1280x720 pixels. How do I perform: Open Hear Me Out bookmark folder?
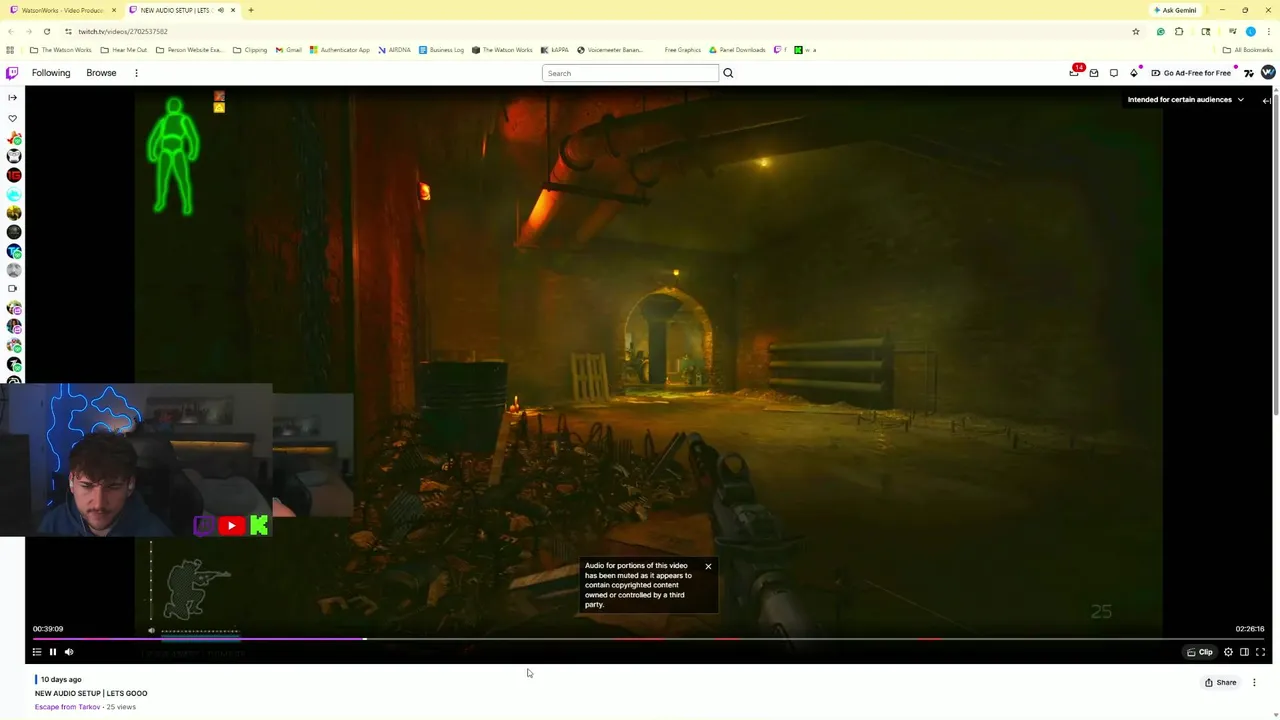(124, 50)
